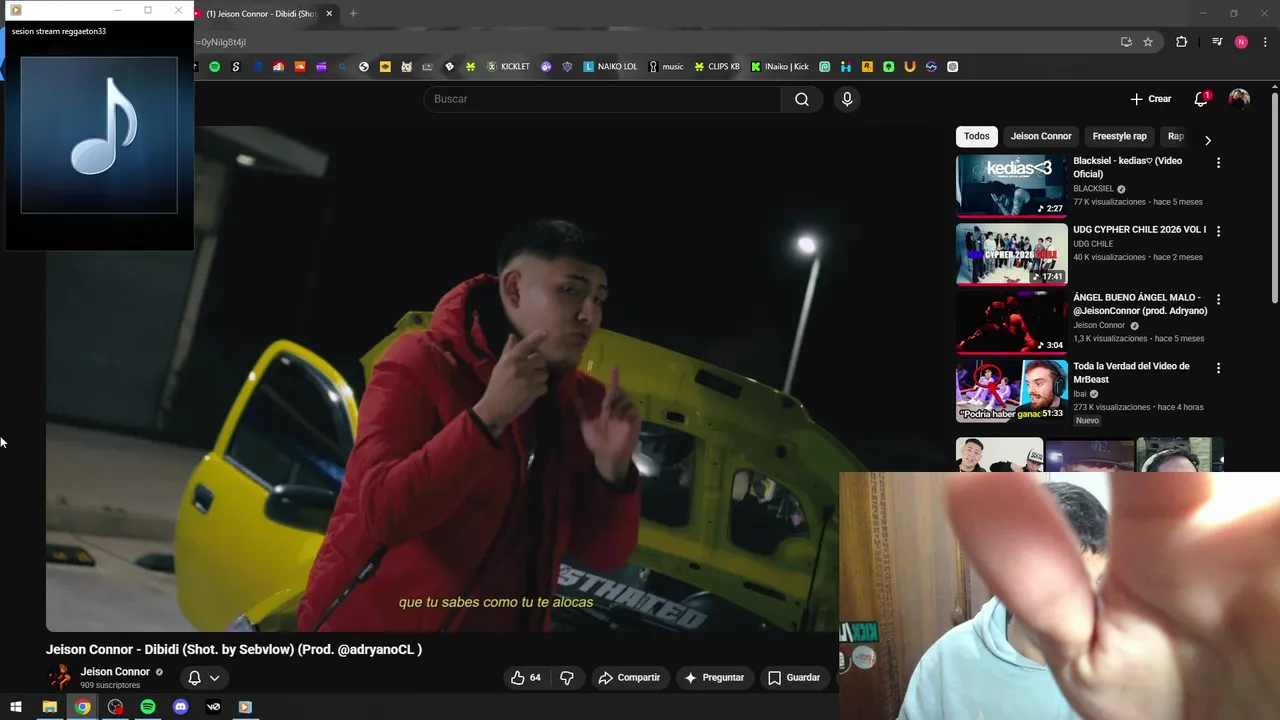This screenshot has height=720, width=1280.
Task: Open INaiko | Kick bookmark
Action: coord(779,67)
